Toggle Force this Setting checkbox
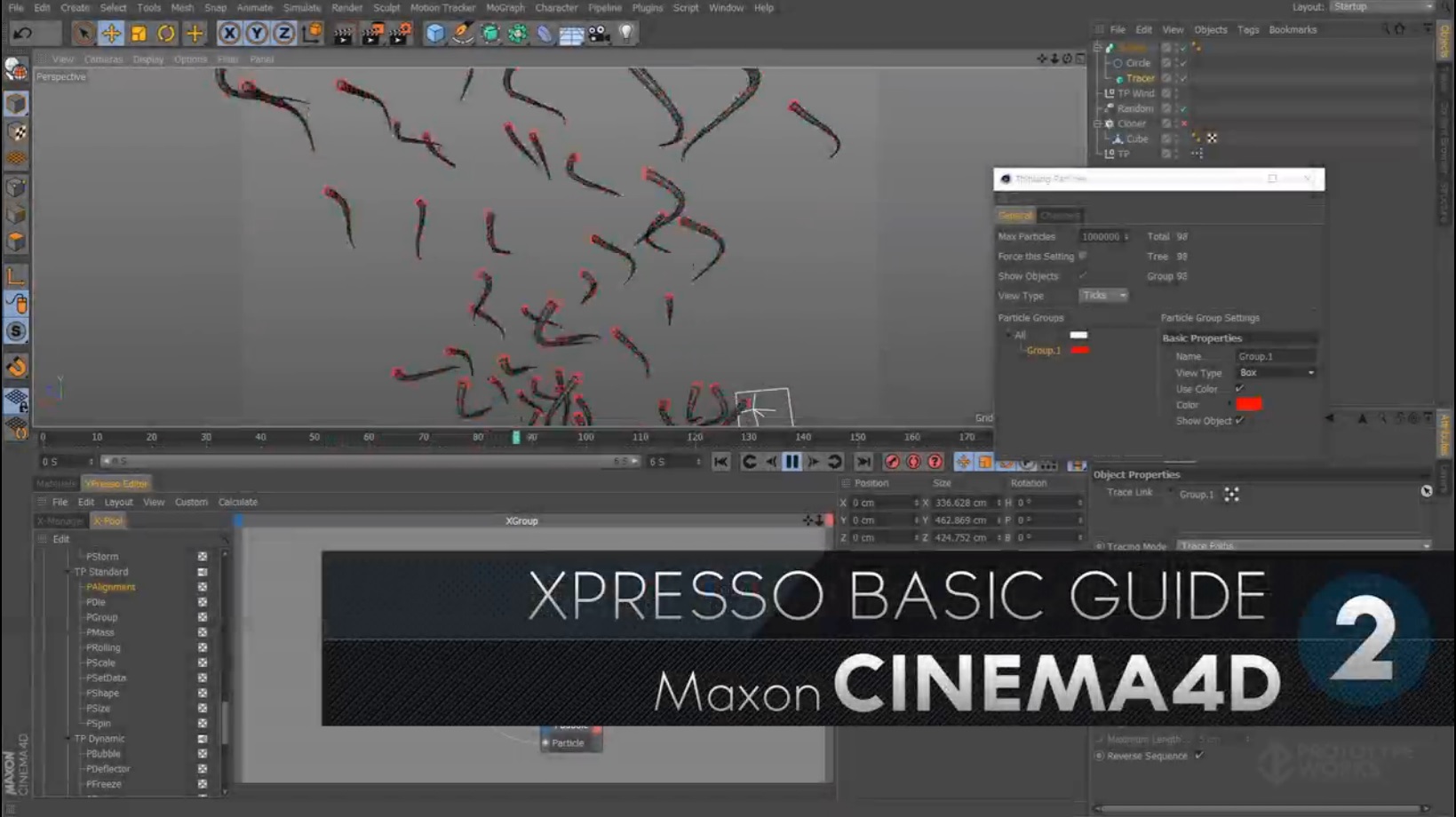The height and width of the screenshot is (817, 1456). click(x=1082, y=256)
